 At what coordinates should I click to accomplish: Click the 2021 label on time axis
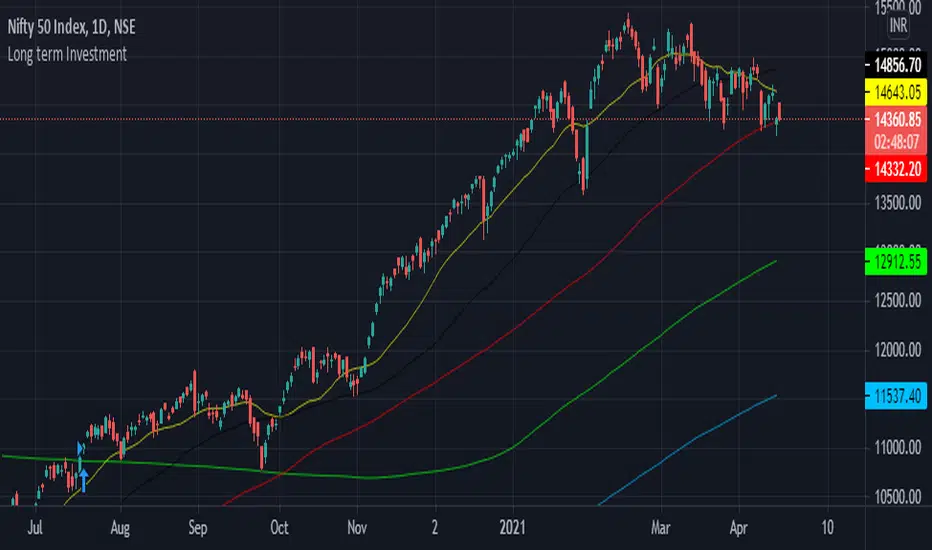point(512,527)
